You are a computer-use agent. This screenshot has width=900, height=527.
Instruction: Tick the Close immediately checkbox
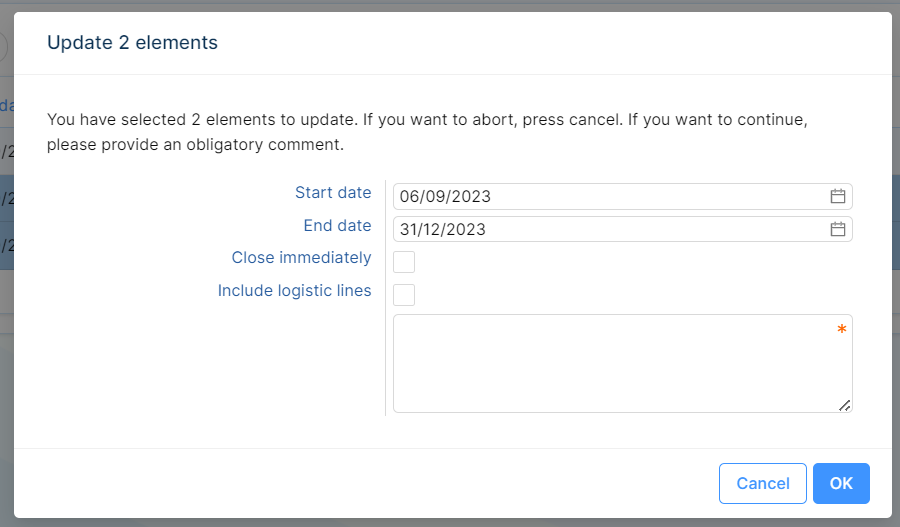(x=404, y=262)
